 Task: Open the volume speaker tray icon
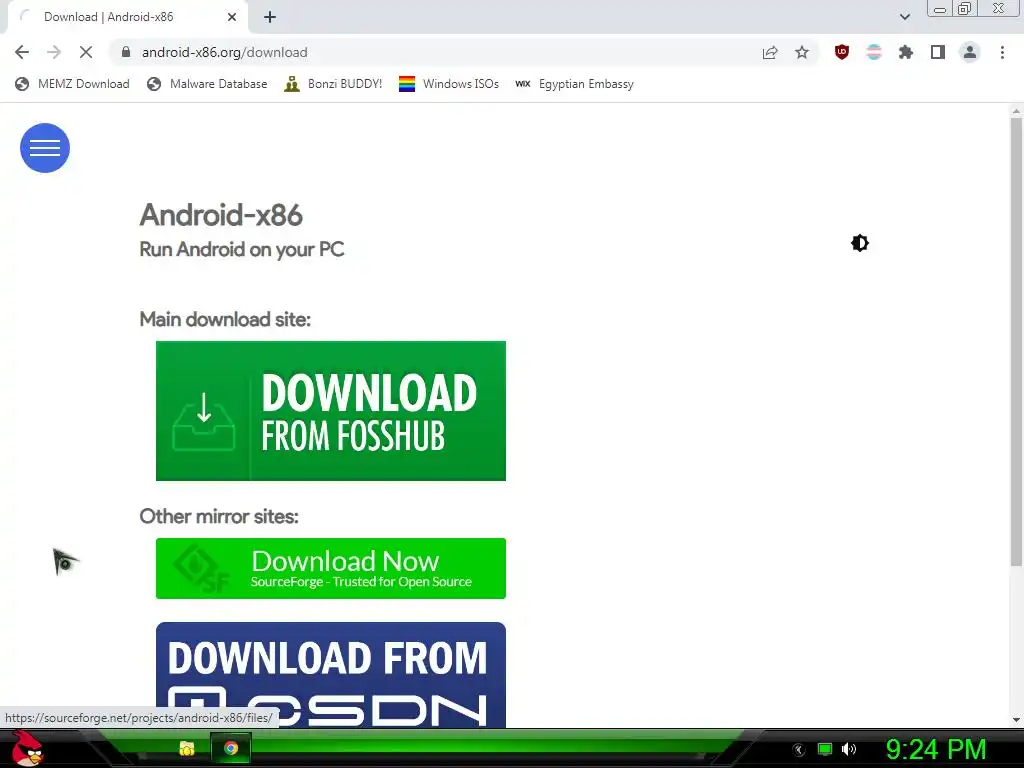[849, 749]
